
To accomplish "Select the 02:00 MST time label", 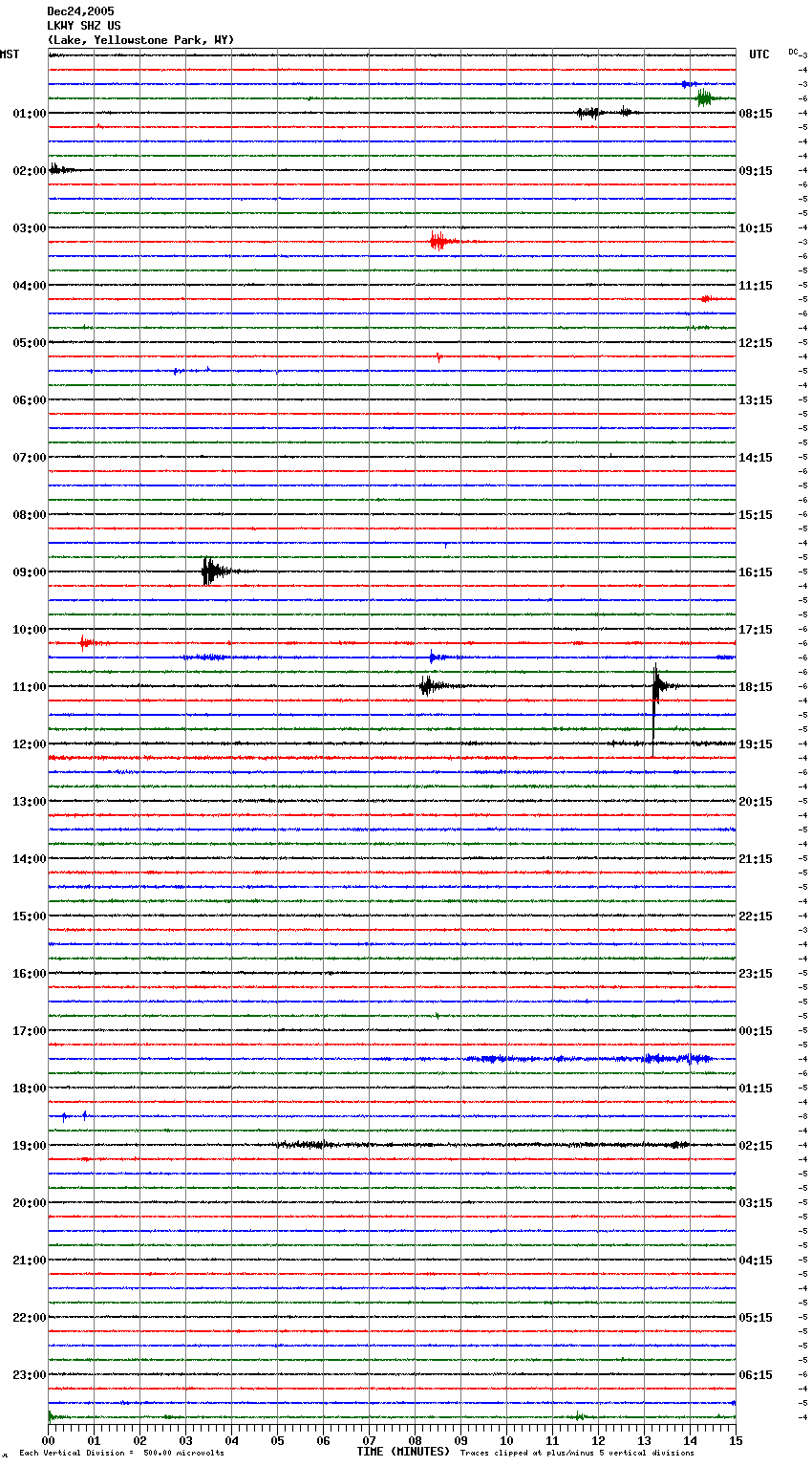I will (30, 171).
